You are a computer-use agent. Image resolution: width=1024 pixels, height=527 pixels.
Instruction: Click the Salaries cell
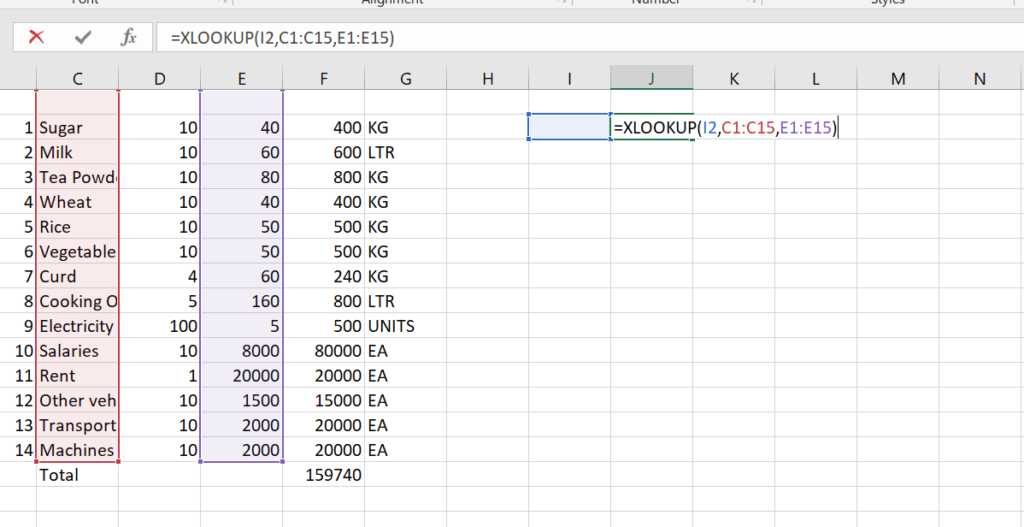click(x=78, y=351)
